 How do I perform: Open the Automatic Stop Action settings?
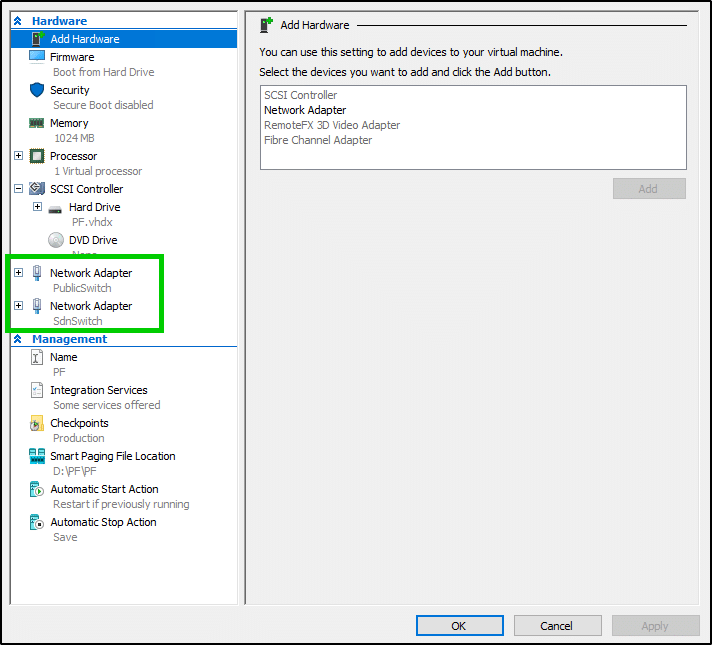(x=103, y=523)
